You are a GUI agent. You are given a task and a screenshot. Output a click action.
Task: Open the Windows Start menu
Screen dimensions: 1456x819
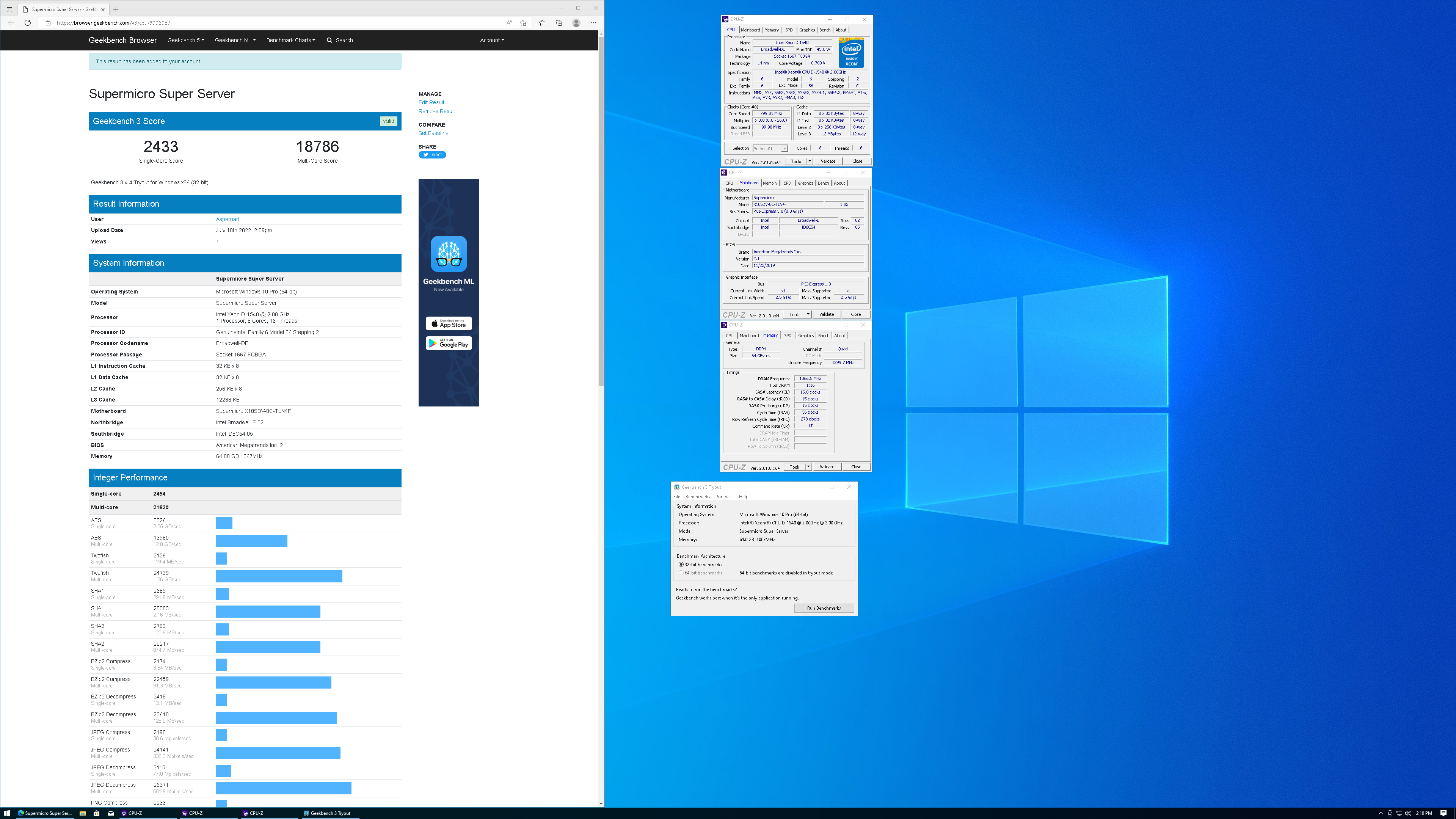tap(7, 813)
